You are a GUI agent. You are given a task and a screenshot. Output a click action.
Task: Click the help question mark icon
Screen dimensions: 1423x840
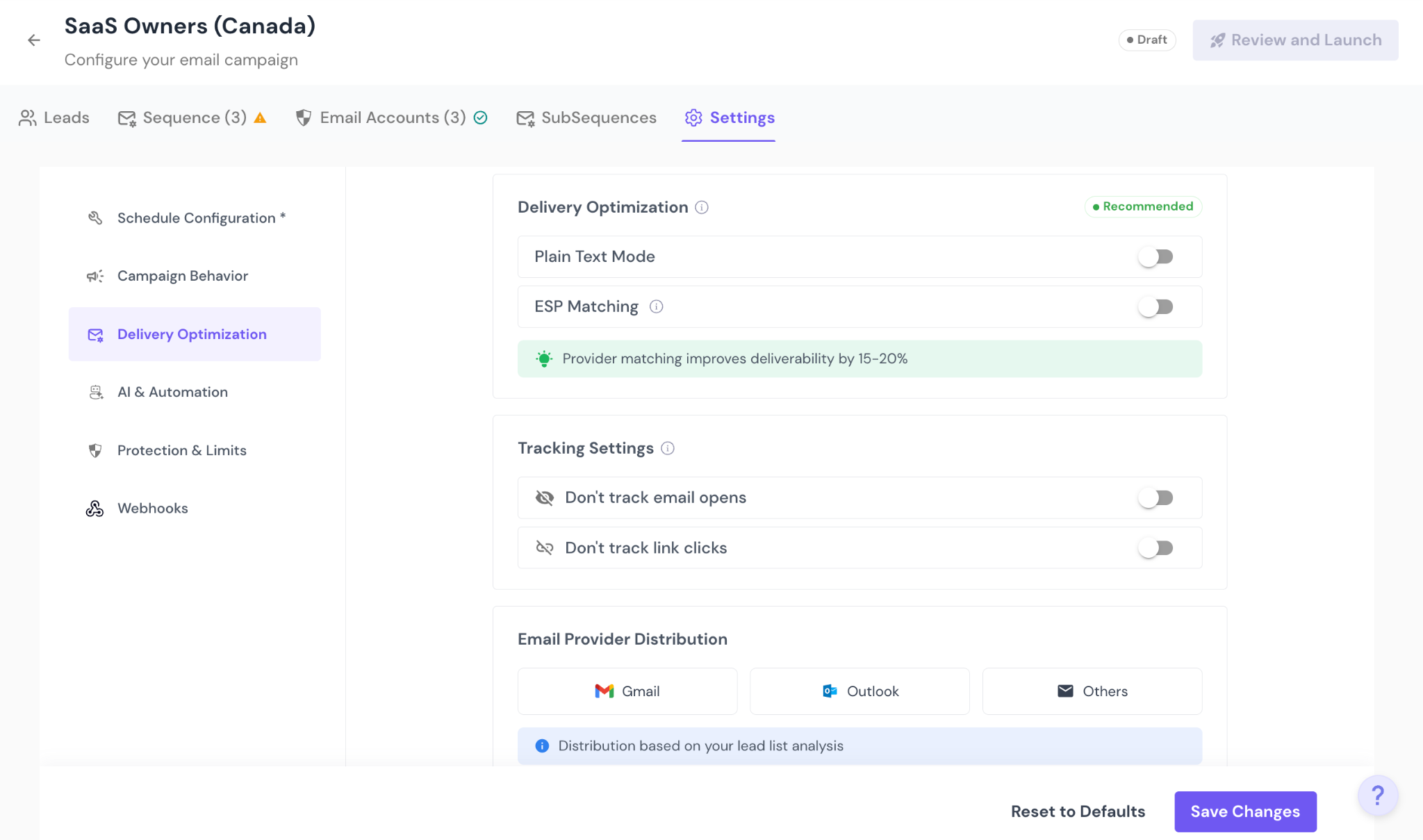tap(1378, 796)
